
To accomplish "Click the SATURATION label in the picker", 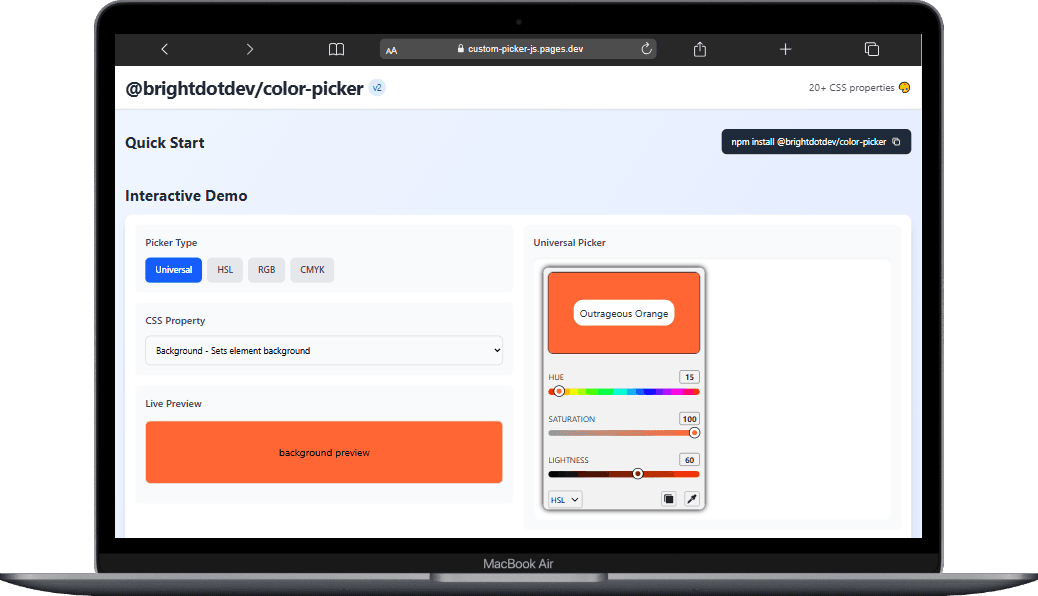I will 571,419.
